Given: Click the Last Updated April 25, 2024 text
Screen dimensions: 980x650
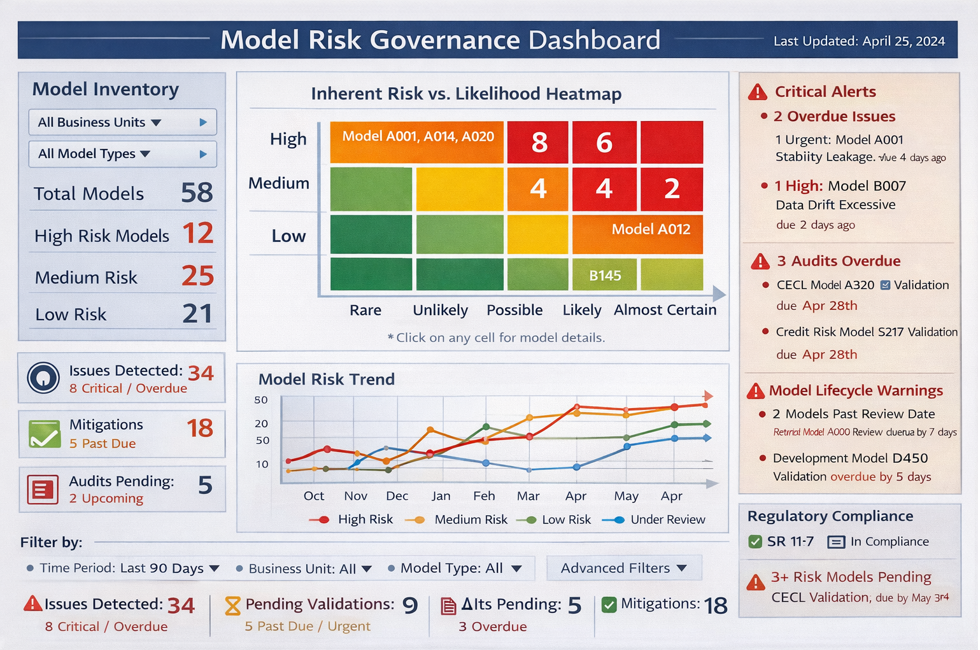Looking at the screenshot, I should coord(859,41).
